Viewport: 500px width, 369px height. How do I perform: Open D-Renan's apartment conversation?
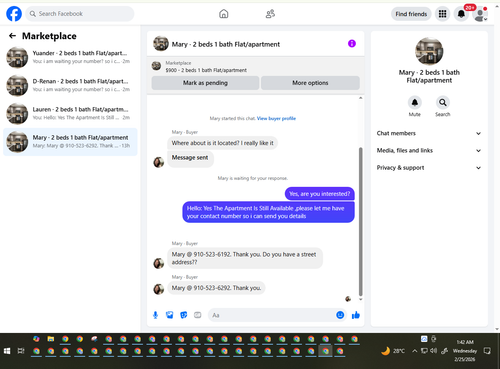point(70,85)
